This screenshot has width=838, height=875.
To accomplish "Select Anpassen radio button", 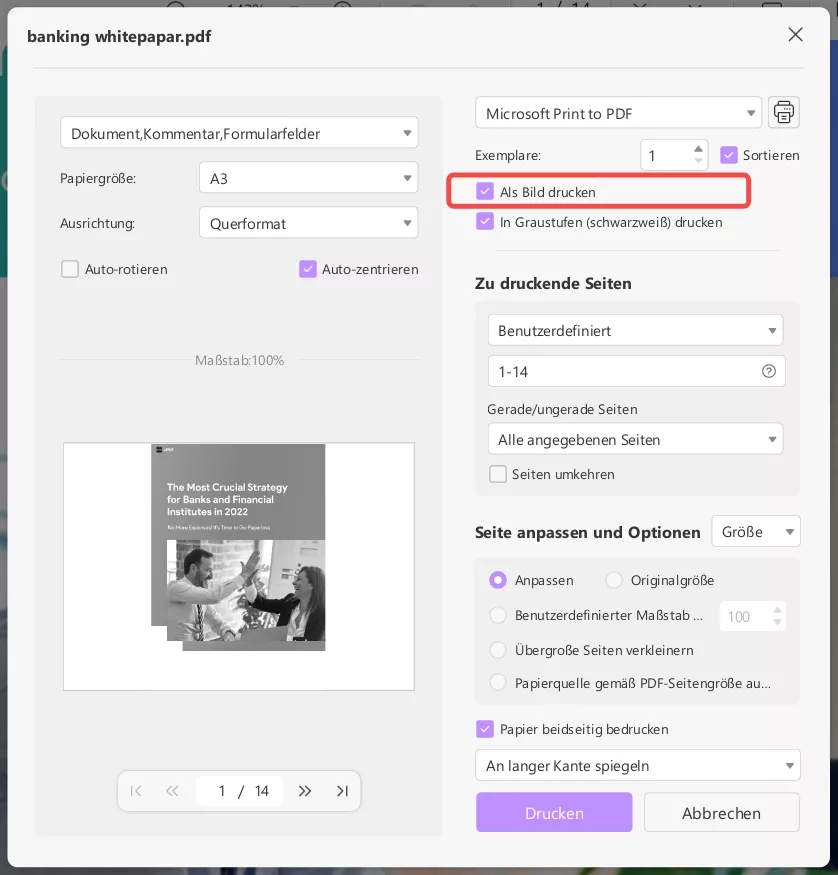I will [x=498, y=580].
